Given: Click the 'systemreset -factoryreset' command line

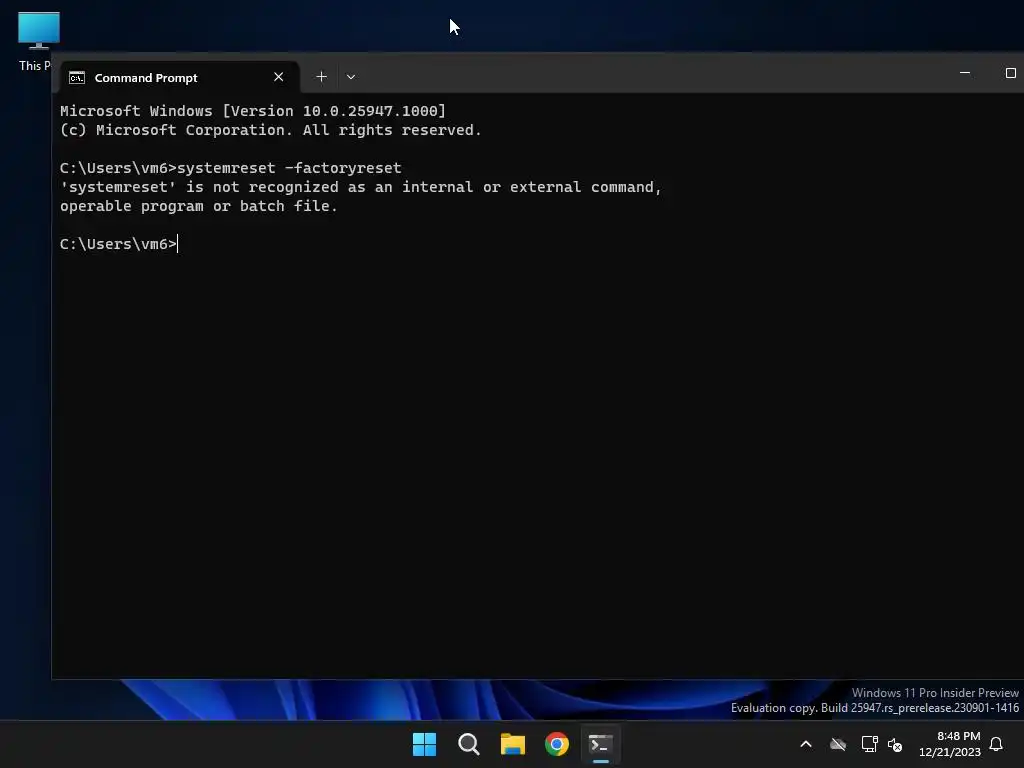Looking at the screenshot, I should [231, 168].
